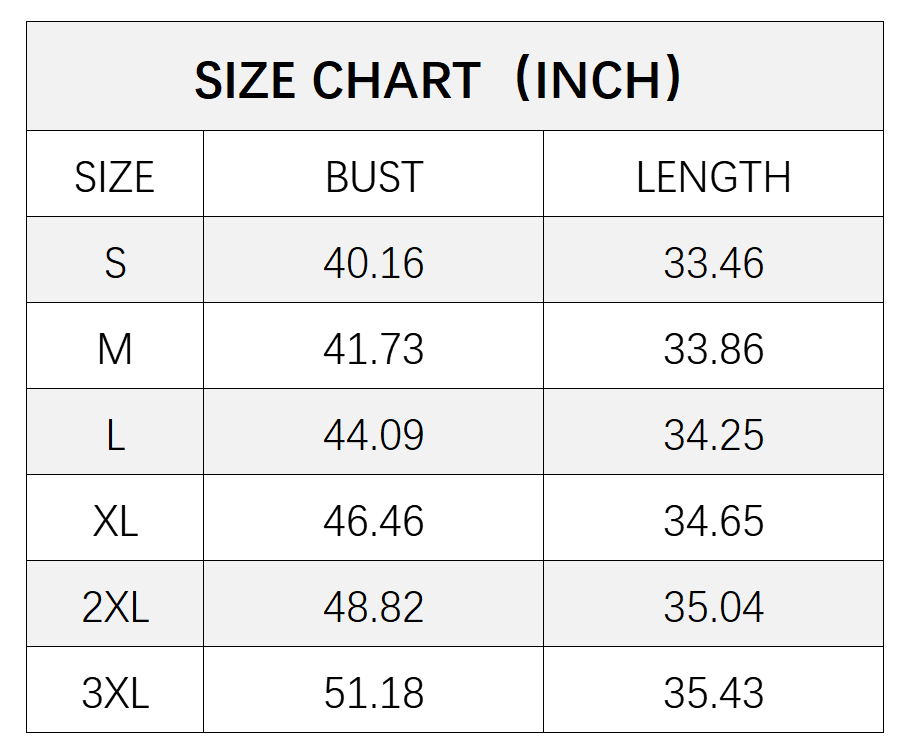Select bust value 44.09
Screen dimensions: 910x756
[x=374, y=435]
